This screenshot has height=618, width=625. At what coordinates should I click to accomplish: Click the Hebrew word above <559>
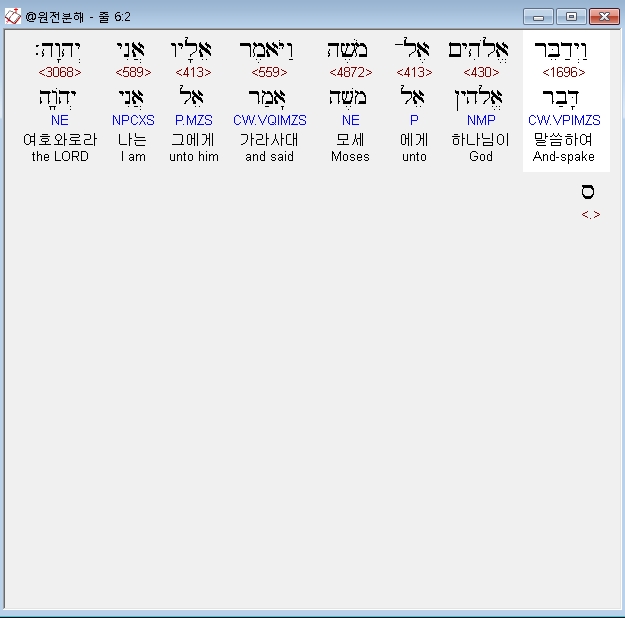click(x=266, y=50)
